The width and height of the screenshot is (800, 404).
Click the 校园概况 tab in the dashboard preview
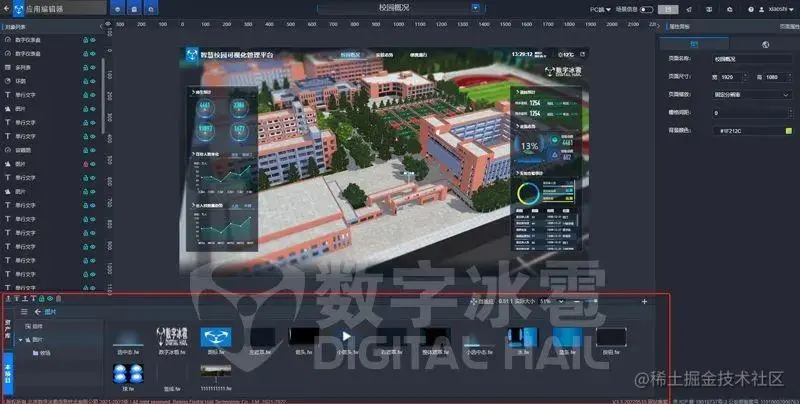click(x=350, y=55)
